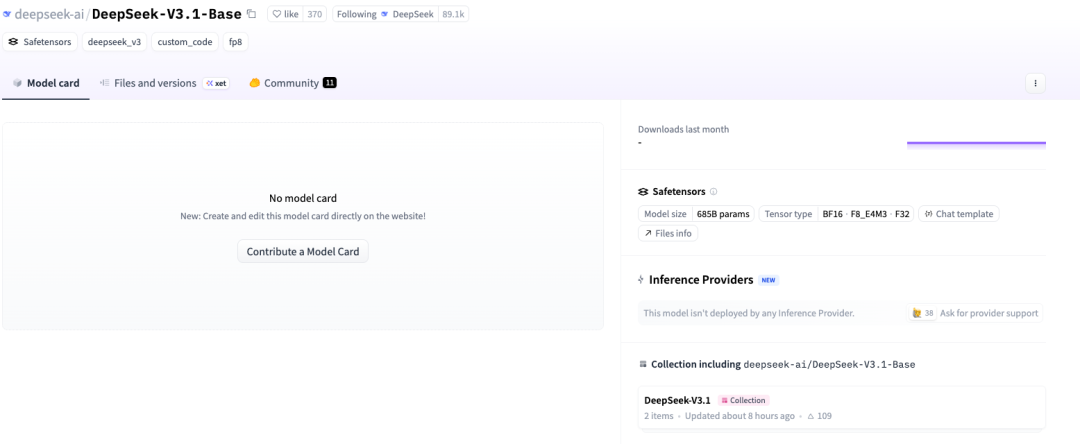Image resolution: width=1080 pixels, height=444 pixels.
Task: Click the Community discussions count badge
Action: (x=329, y=83)
